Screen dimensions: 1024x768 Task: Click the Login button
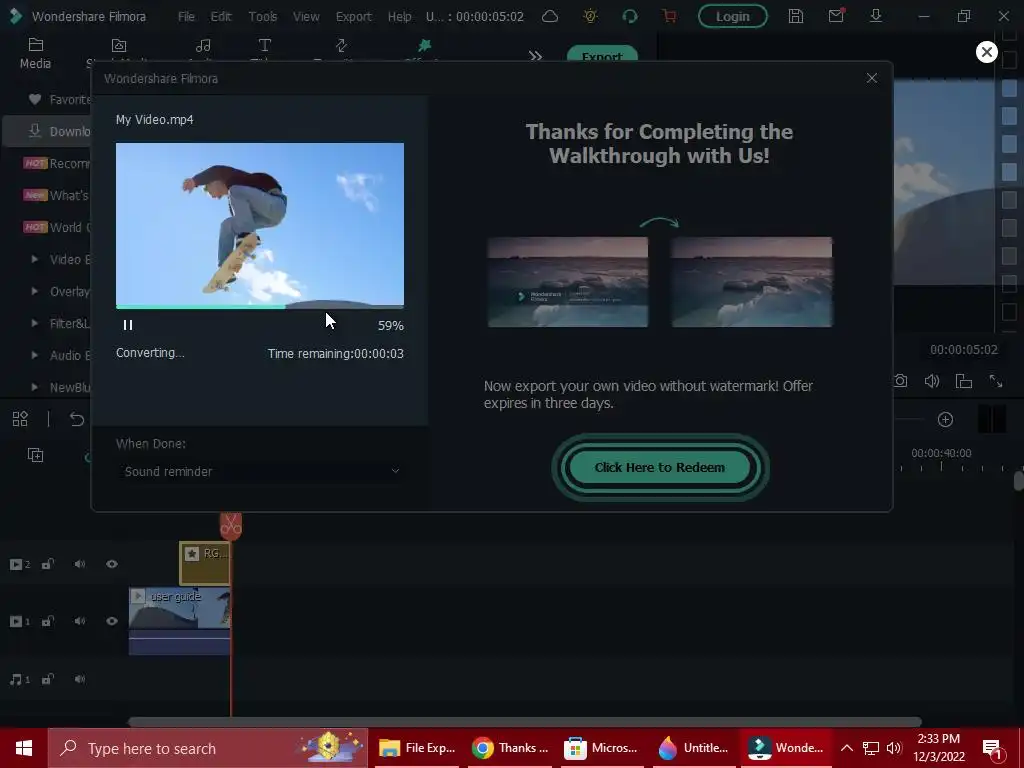click(x=733, y=16)
